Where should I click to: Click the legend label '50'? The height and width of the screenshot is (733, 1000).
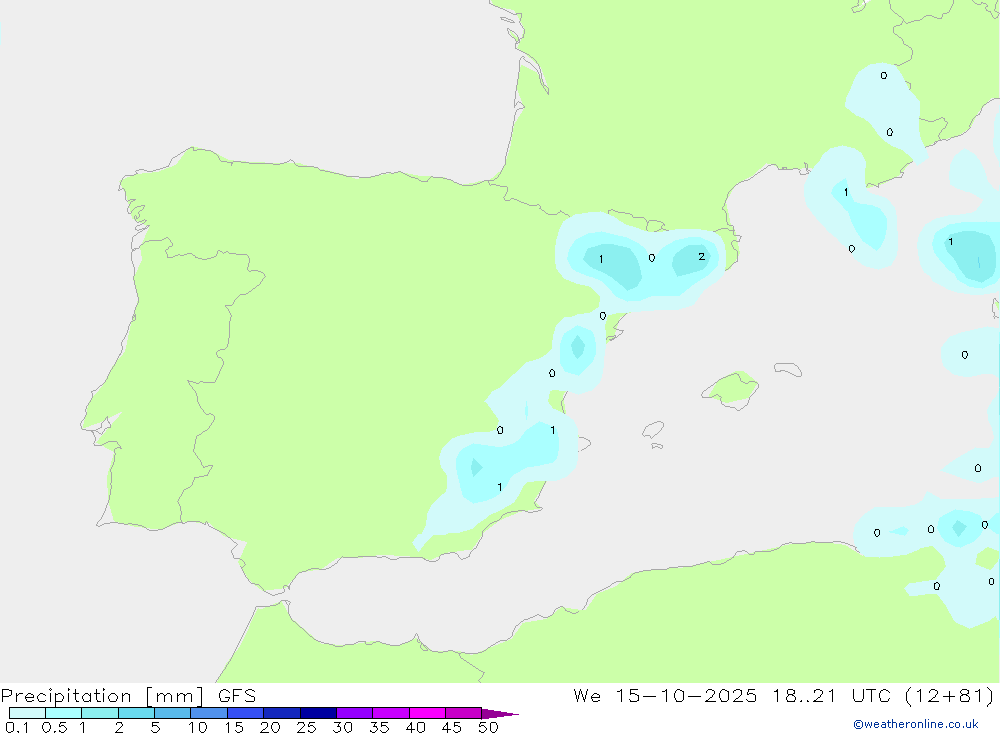(x=488, y=727)
